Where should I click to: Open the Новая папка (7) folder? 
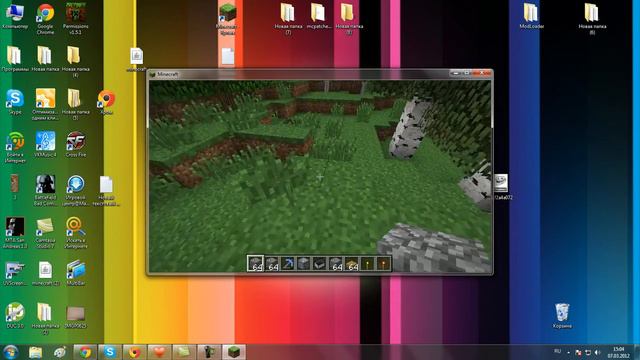pyautogui.click(x=288, y=19)
